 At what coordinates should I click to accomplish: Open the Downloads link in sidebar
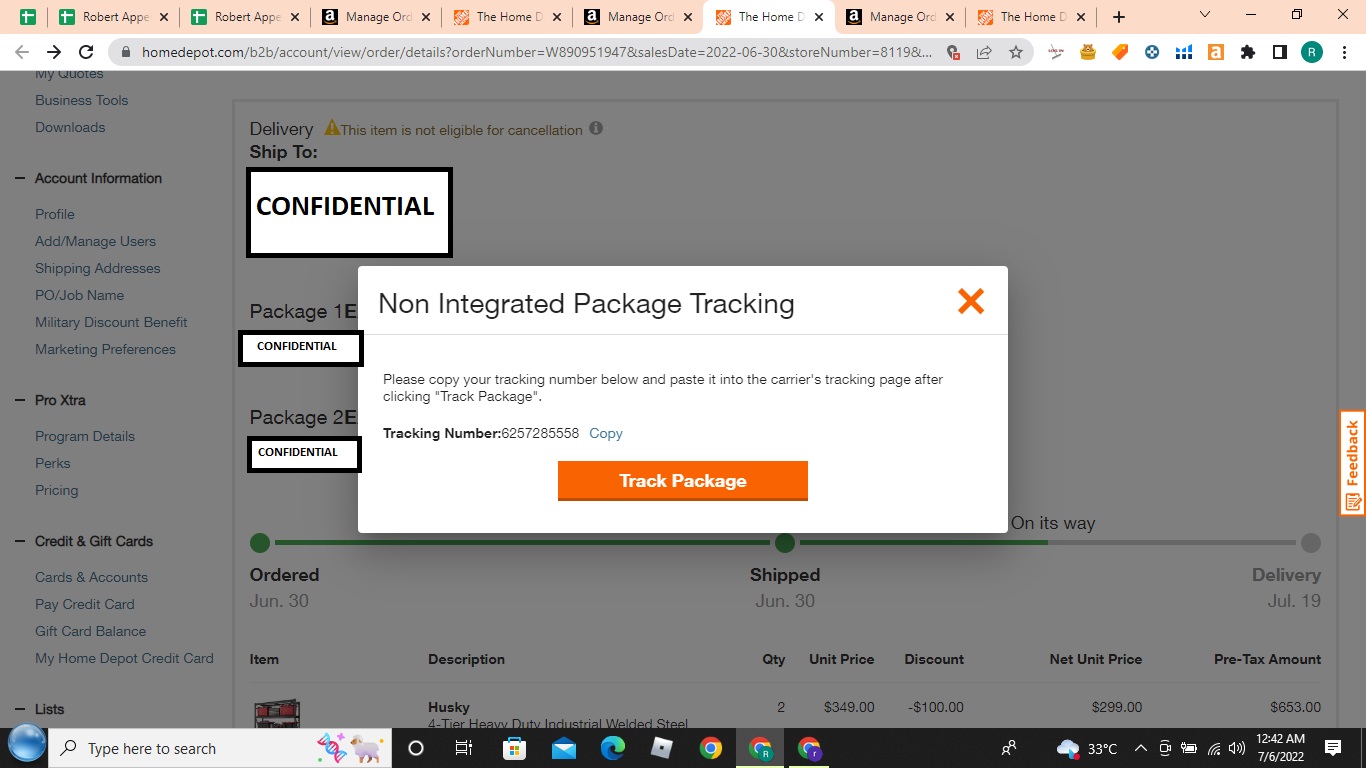point(70,127)
